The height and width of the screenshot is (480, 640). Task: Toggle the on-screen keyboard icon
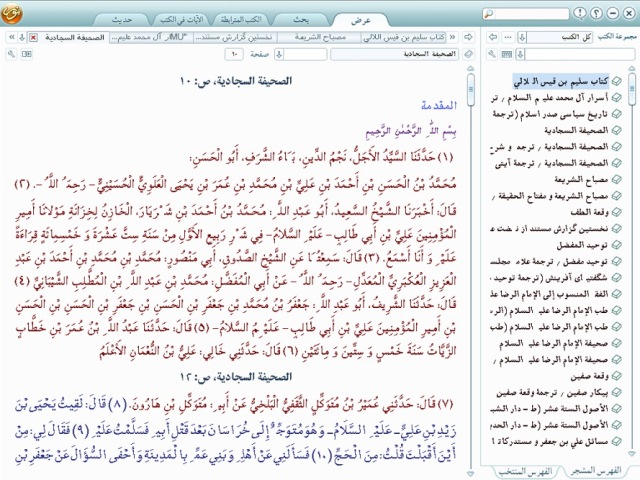507,54
